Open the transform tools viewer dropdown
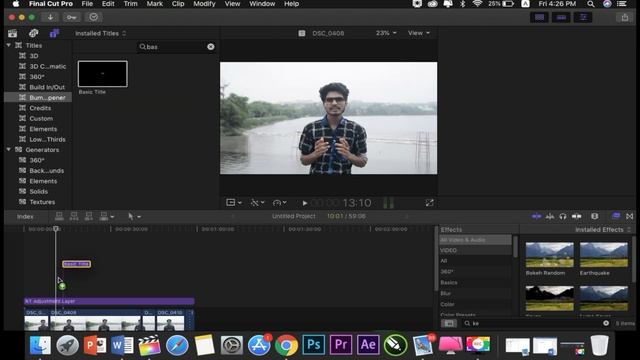 click(x=234, y=202)
